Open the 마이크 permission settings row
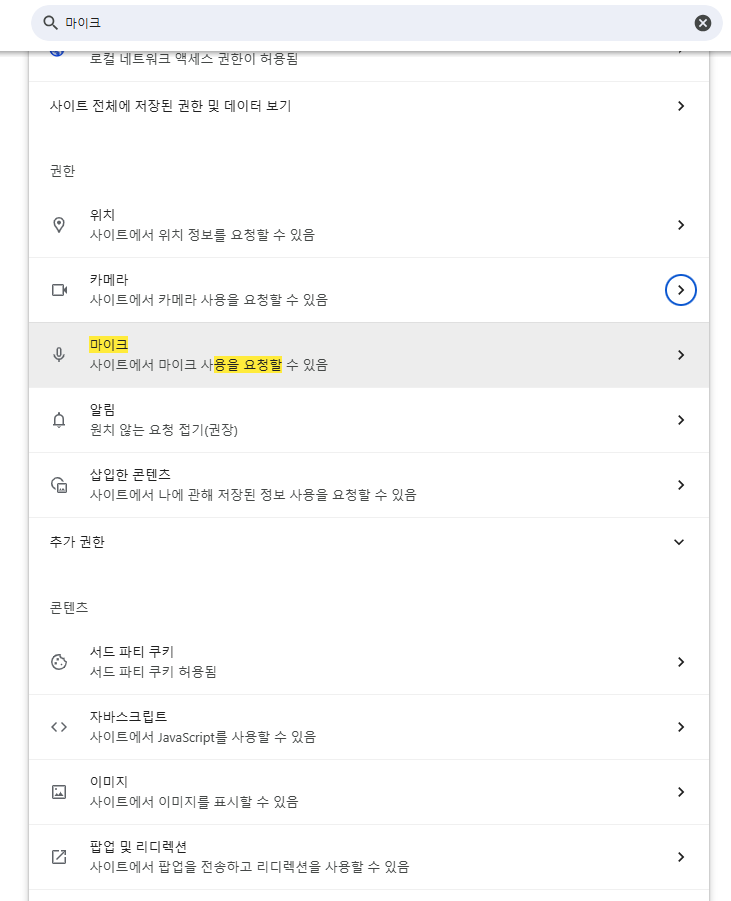731x901 pixels. [x=369, y=355]
